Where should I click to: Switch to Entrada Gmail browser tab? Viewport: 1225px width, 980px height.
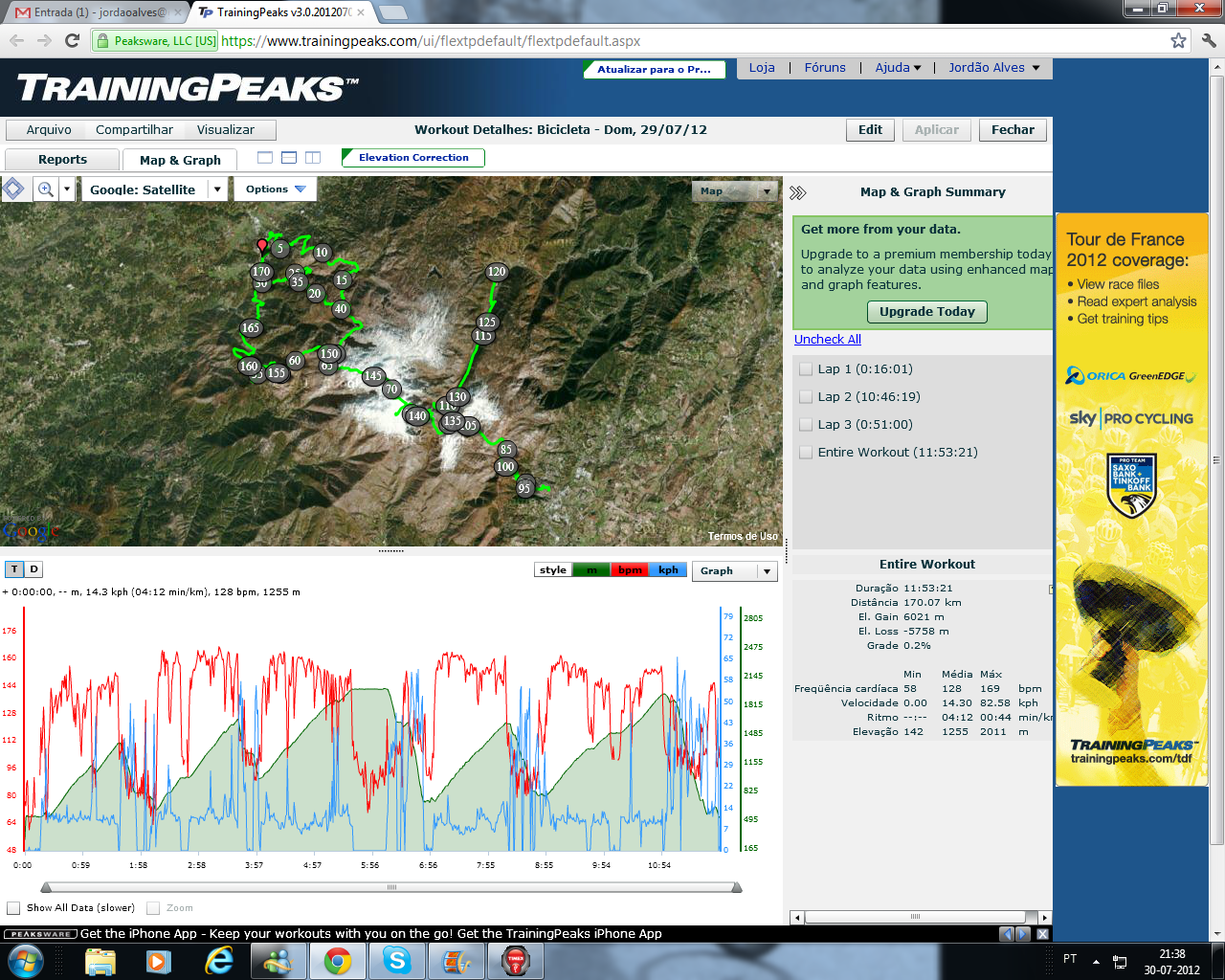point(99,12)
